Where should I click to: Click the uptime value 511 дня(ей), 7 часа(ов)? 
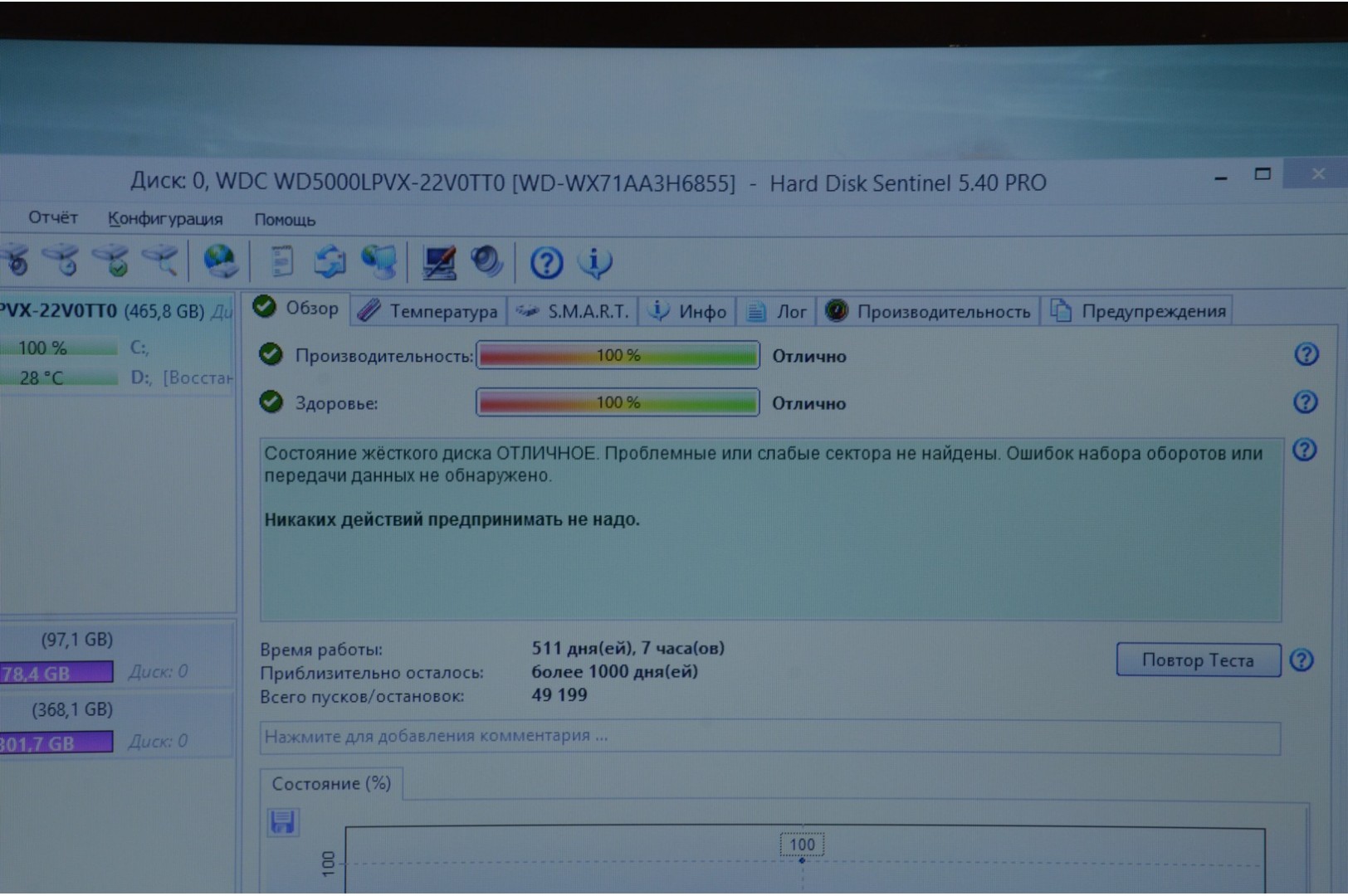tap(628, 648)
